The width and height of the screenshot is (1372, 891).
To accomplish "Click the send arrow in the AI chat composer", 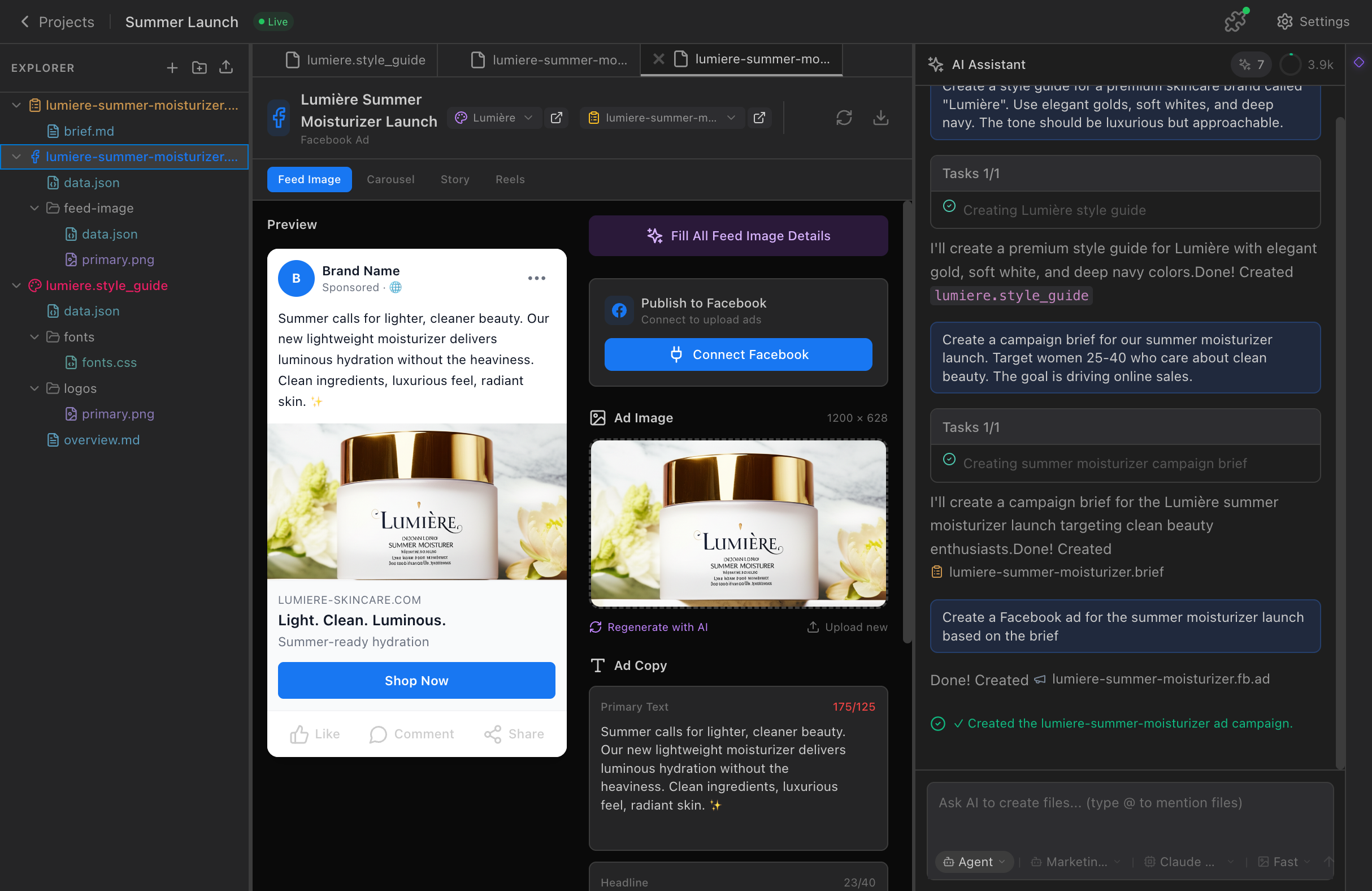I will (x=1328, y=862).
